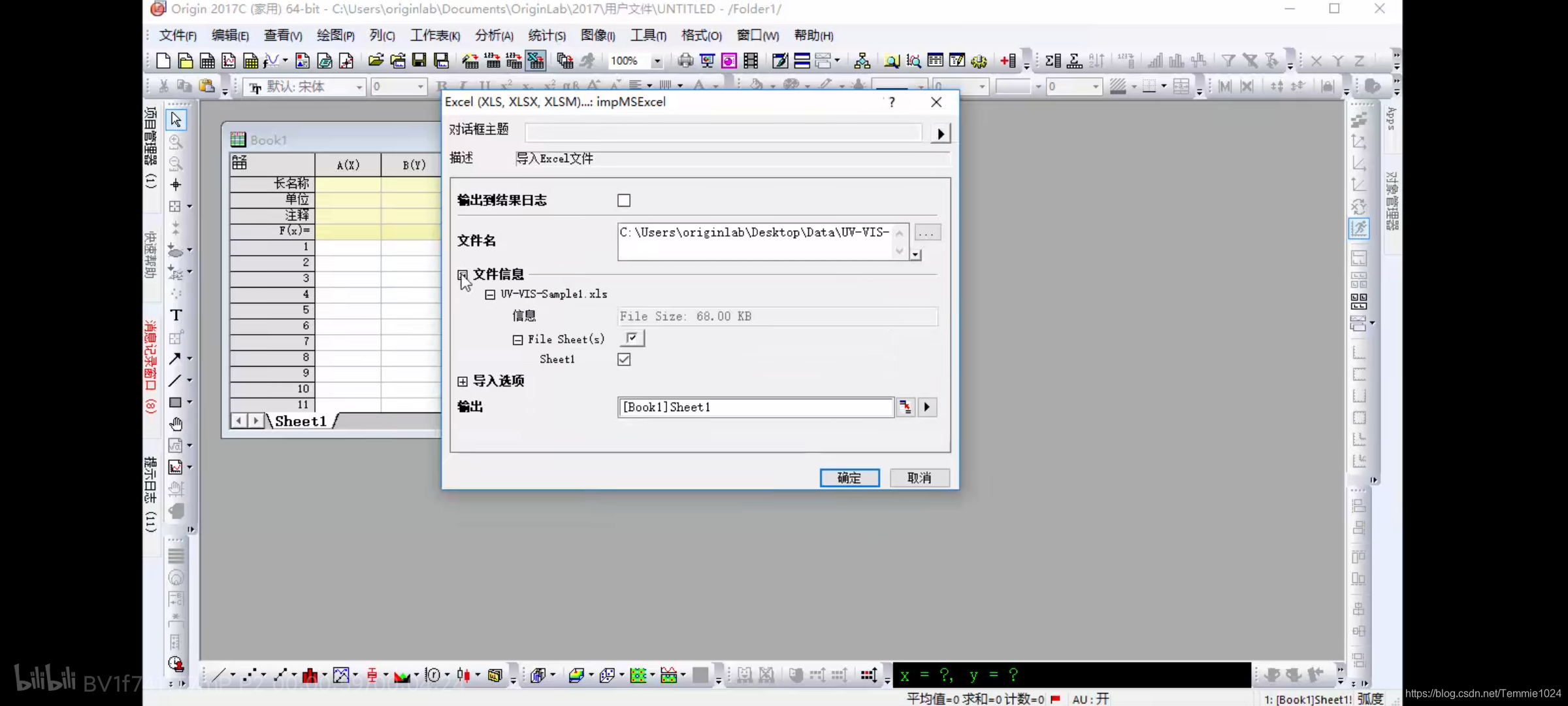Collapse the UV-VIS-Sample1.xls tree node
Viewport: 1568px width, 706px height.
(490, 295)
